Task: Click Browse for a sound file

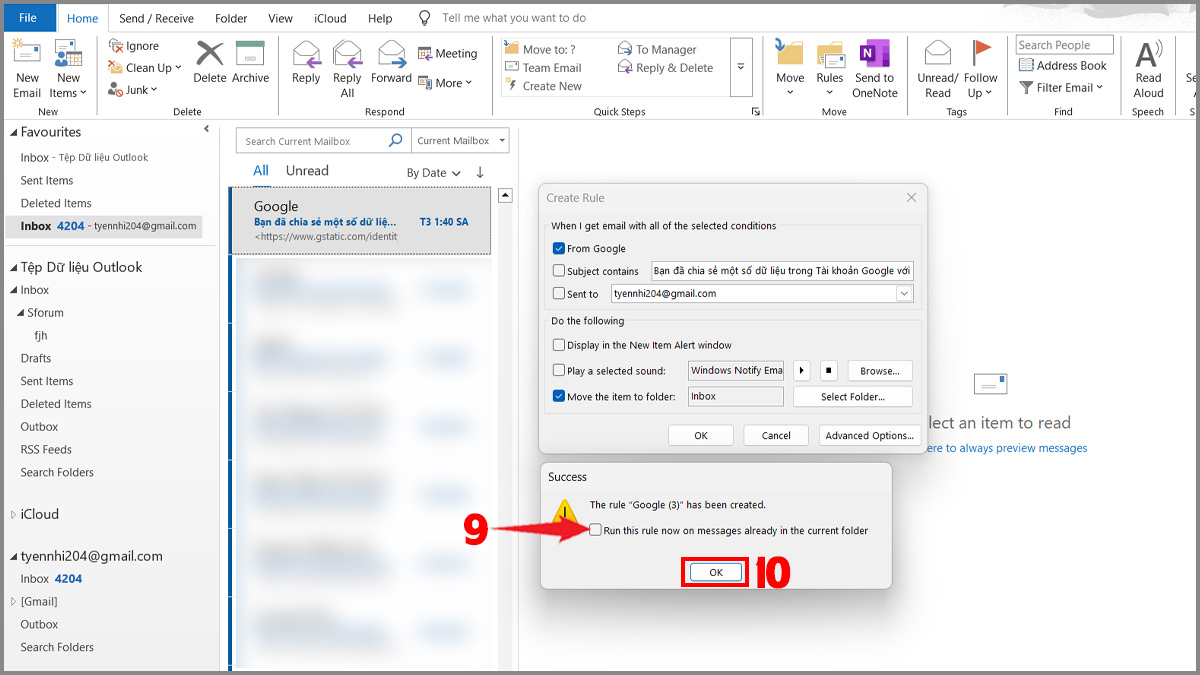Action: click(x=880, y=370)
